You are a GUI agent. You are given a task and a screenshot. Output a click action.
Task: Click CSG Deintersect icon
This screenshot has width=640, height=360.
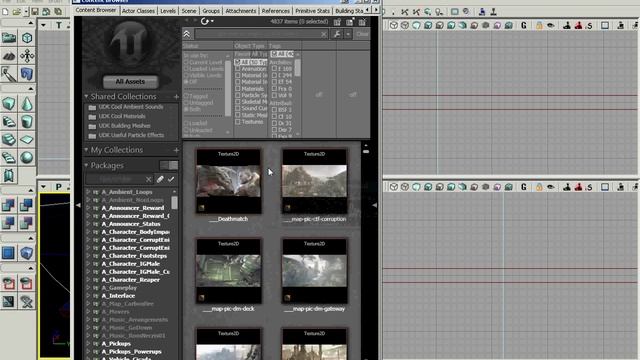[x=27, y=223]
